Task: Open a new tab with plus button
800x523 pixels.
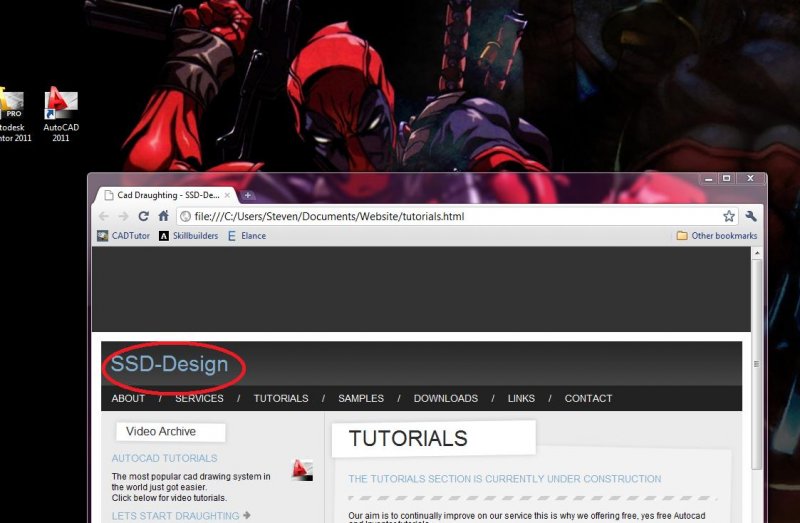Action: pyautogui.click(x=247, y=195)
